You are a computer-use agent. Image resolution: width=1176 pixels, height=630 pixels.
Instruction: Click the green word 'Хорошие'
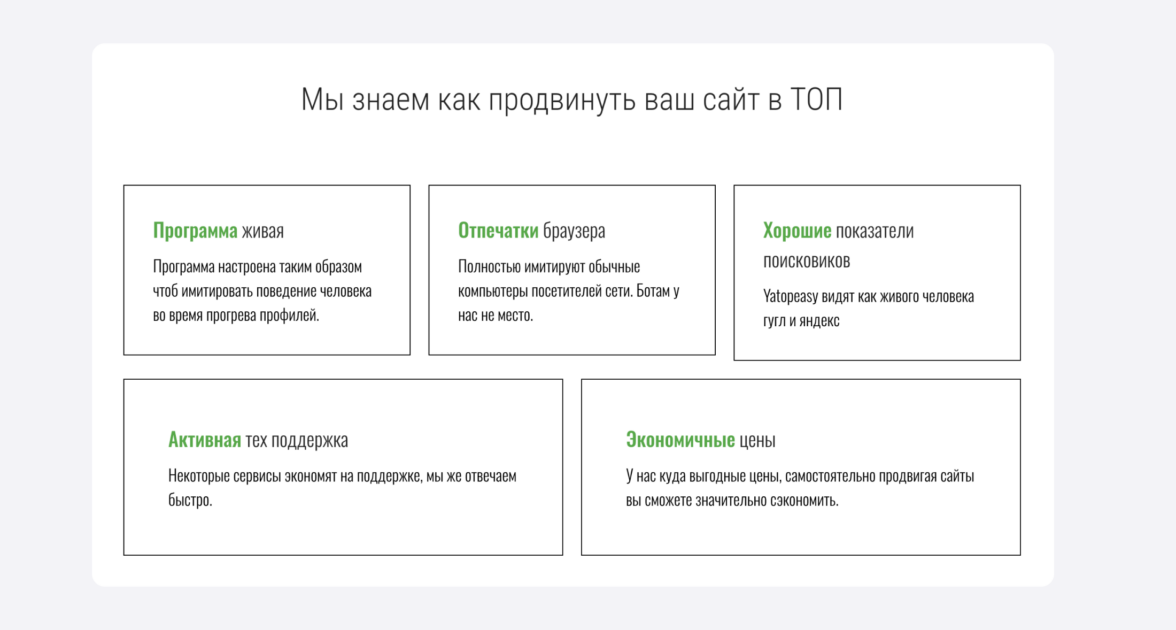(796, 230)
